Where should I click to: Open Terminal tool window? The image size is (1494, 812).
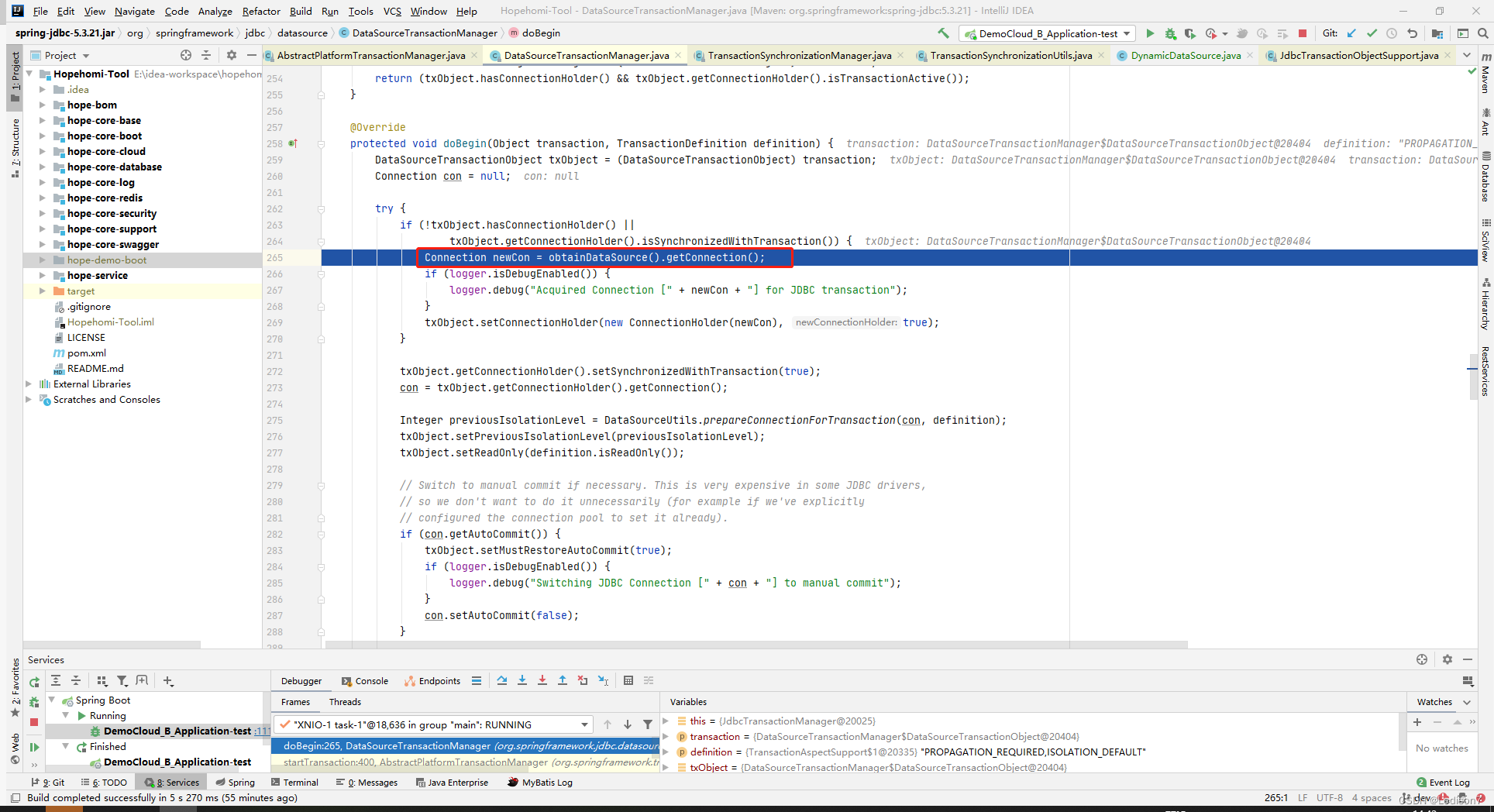[x=294, y=783]
